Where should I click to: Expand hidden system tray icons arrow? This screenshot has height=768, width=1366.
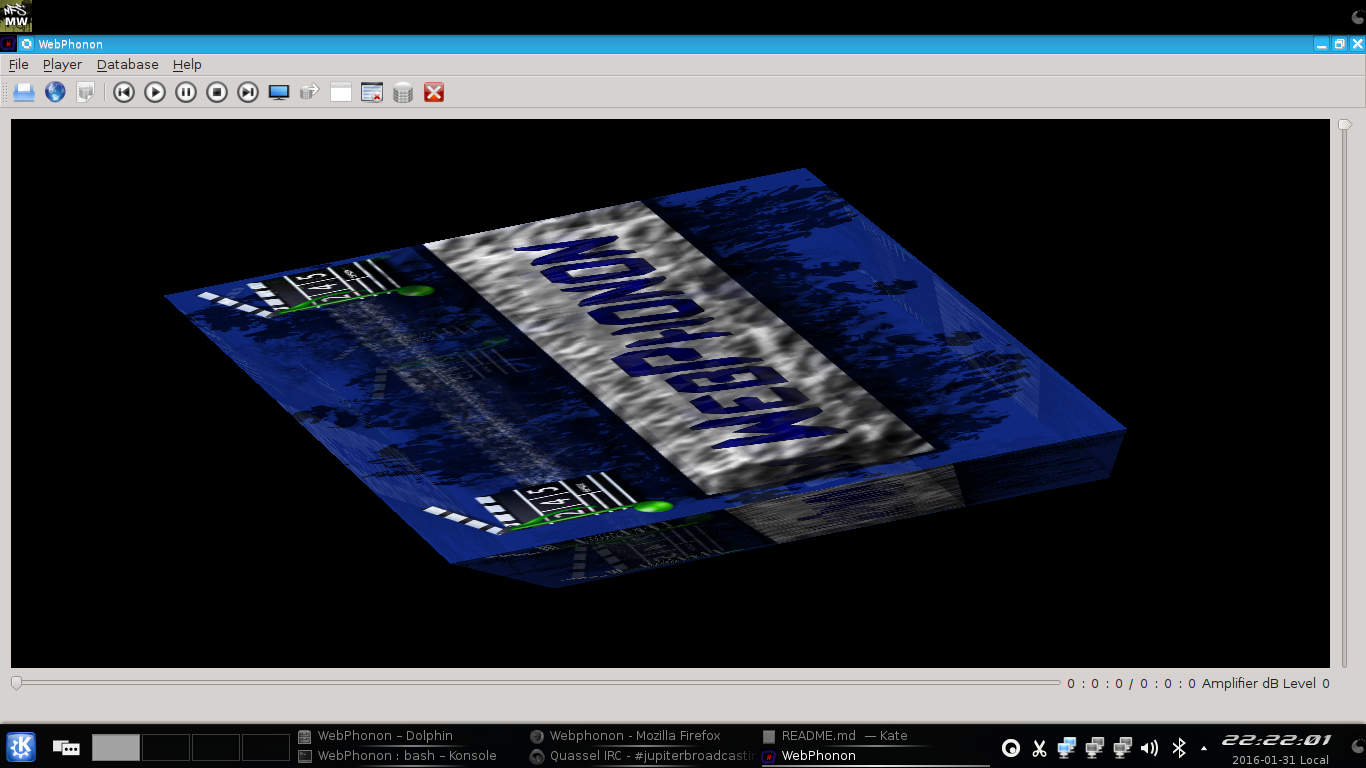coord(1204,747)
